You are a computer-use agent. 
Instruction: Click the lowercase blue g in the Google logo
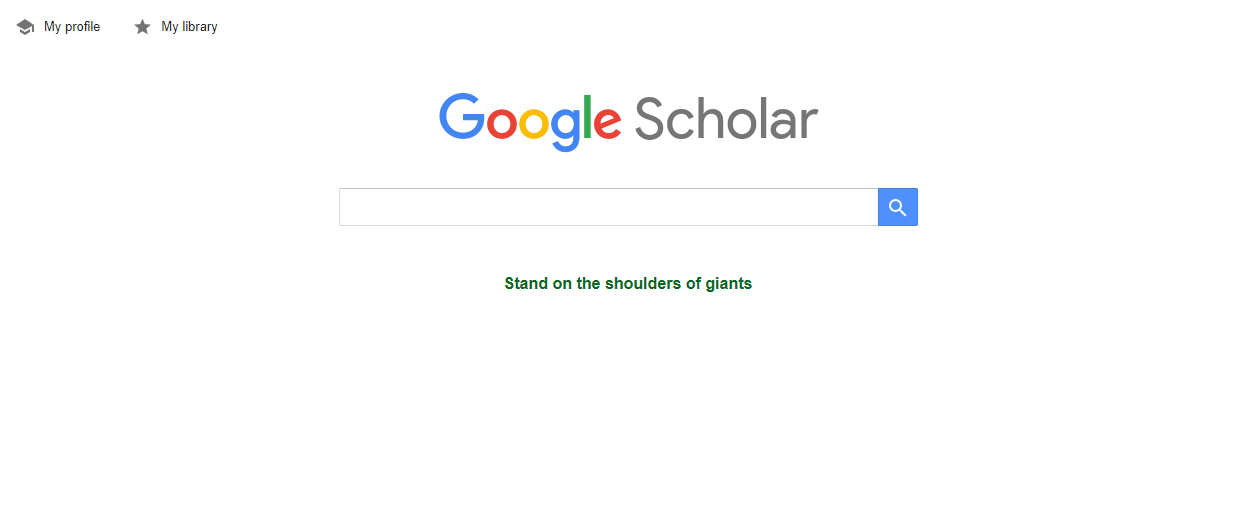[565, 128]
